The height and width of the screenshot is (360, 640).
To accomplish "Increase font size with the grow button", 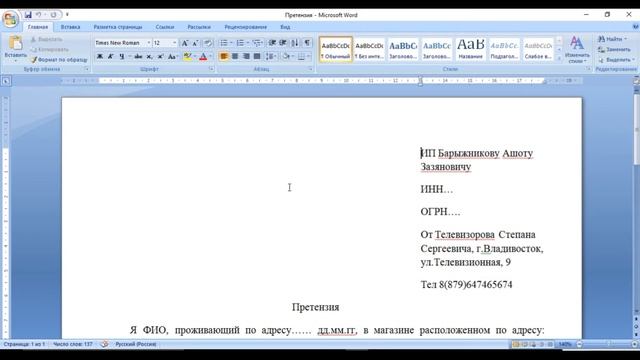I will pos(185,43).
